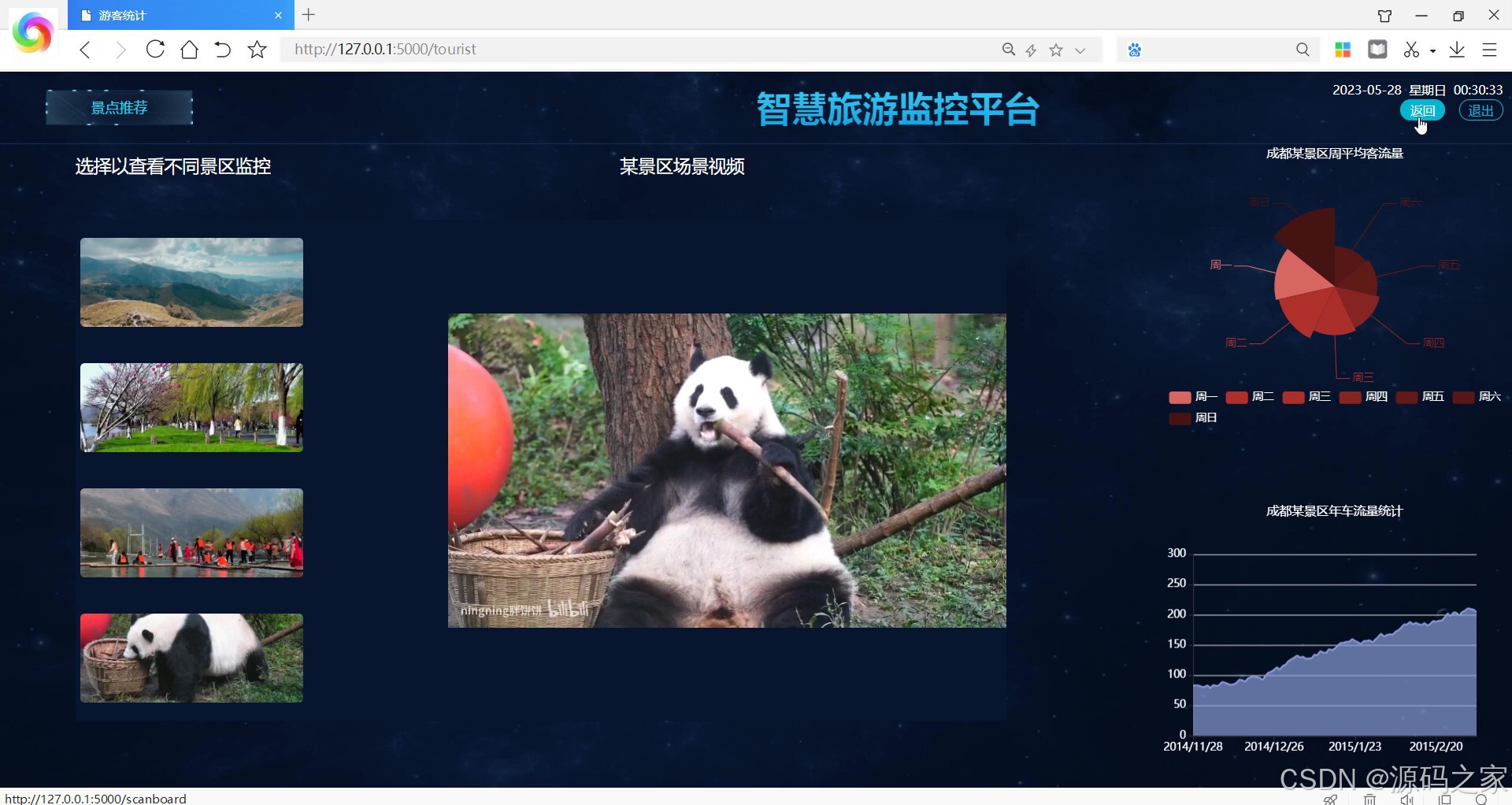This screenshot has height=805, width=1512.
Task: Select the mountain landscape thumbnail
Action: coord(191,282)
